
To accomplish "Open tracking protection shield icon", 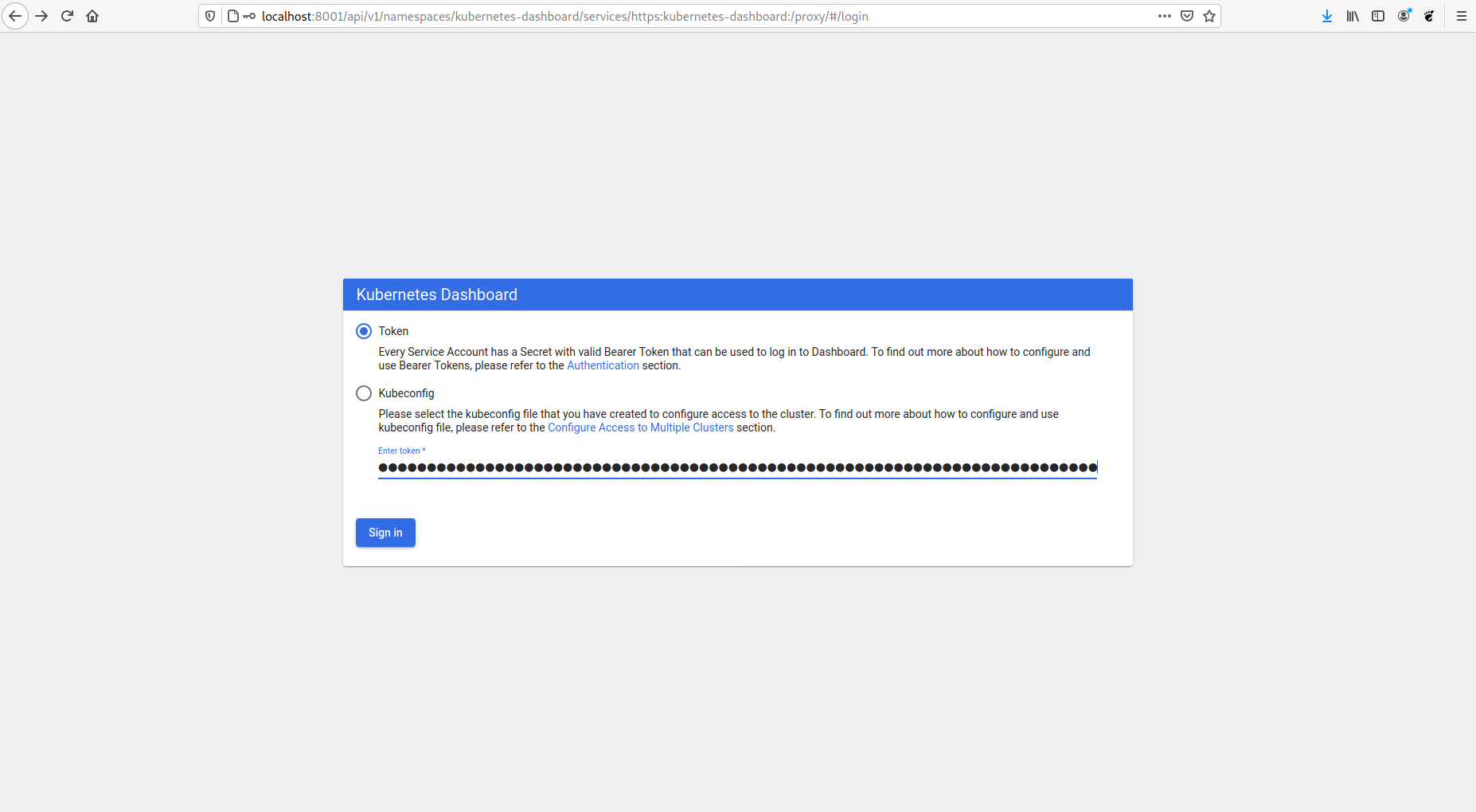I will coord(210,16).
